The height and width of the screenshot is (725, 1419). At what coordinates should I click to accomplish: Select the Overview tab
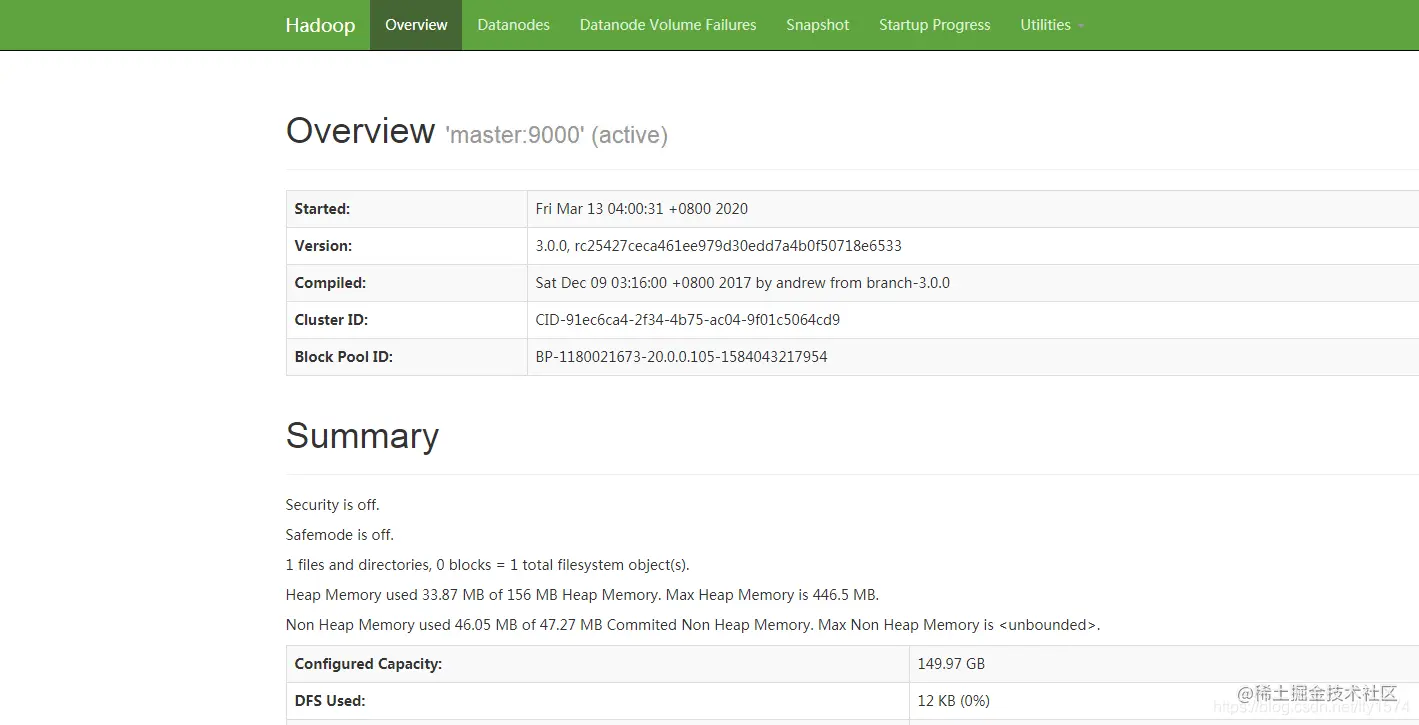click(x=416, y=25)
